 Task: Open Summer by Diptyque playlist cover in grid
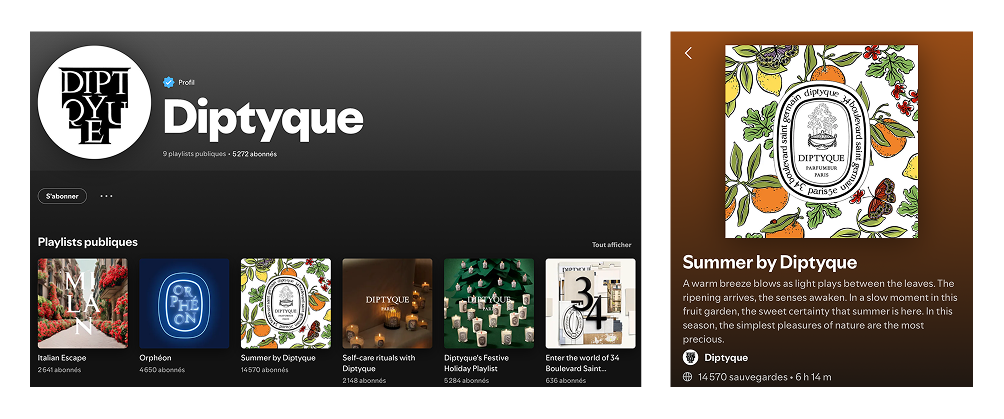click(x=286, y=303)
